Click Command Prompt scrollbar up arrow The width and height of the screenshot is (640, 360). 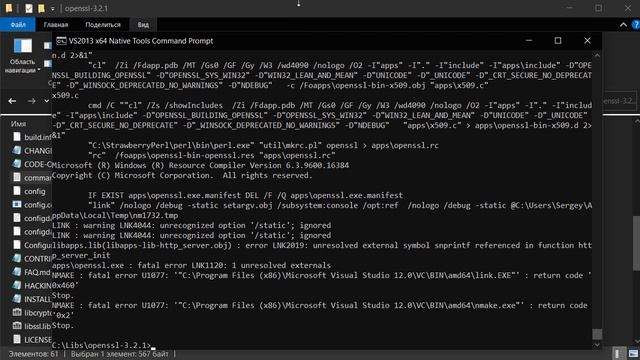(597, 55)
